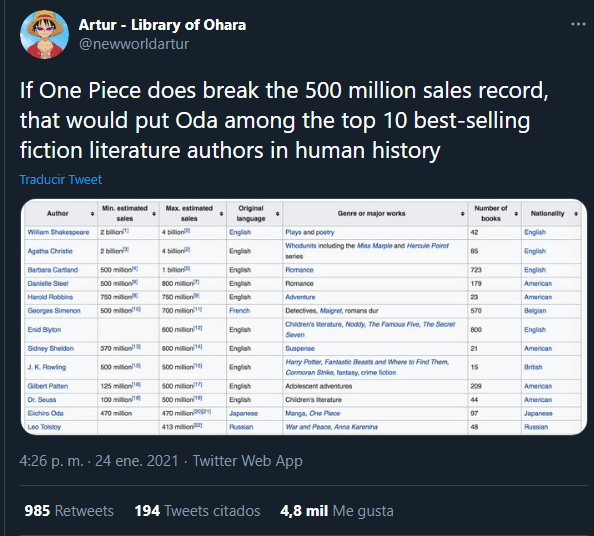Open Artur - Library of Ohara profile name

click(x=162, y=25)
